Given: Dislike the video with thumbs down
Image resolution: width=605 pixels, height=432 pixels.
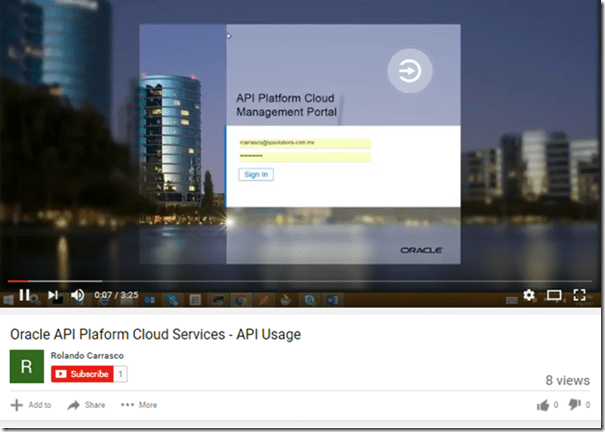Looking at the screenshot, I should 577,405.
